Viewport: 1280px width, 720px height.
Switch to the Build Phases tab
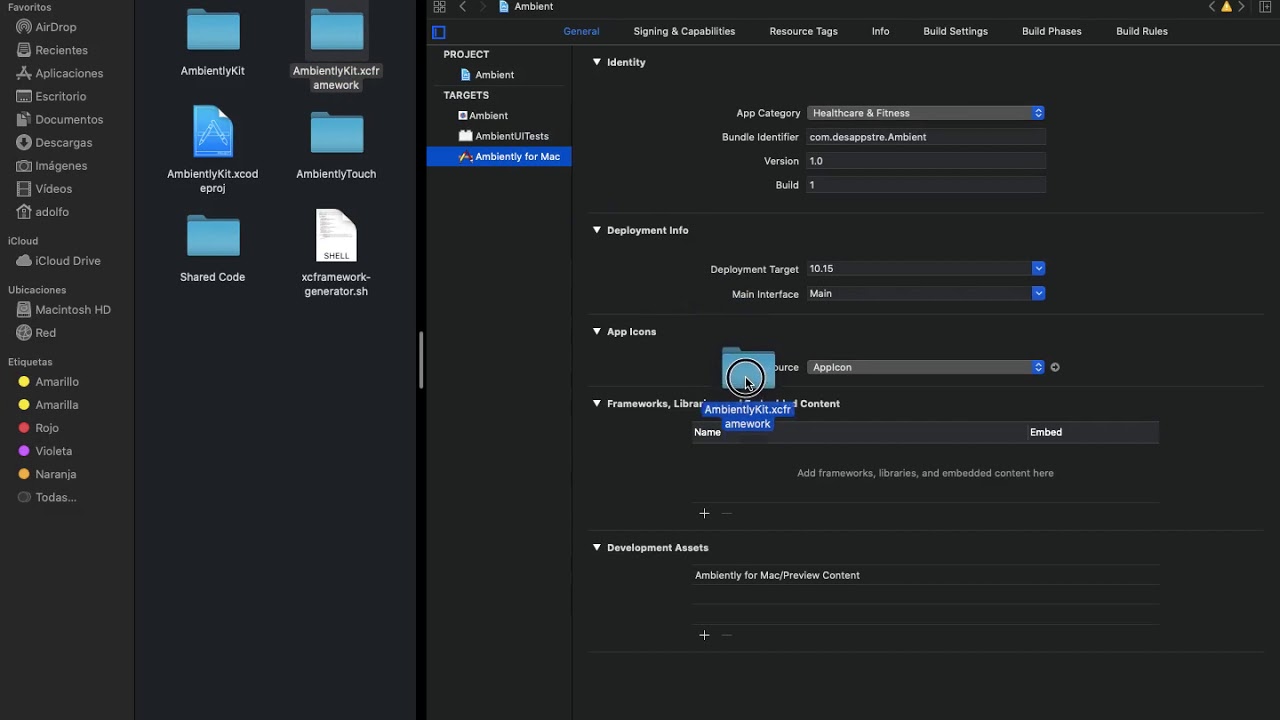pyautogui.click(x=1051, y=32)
